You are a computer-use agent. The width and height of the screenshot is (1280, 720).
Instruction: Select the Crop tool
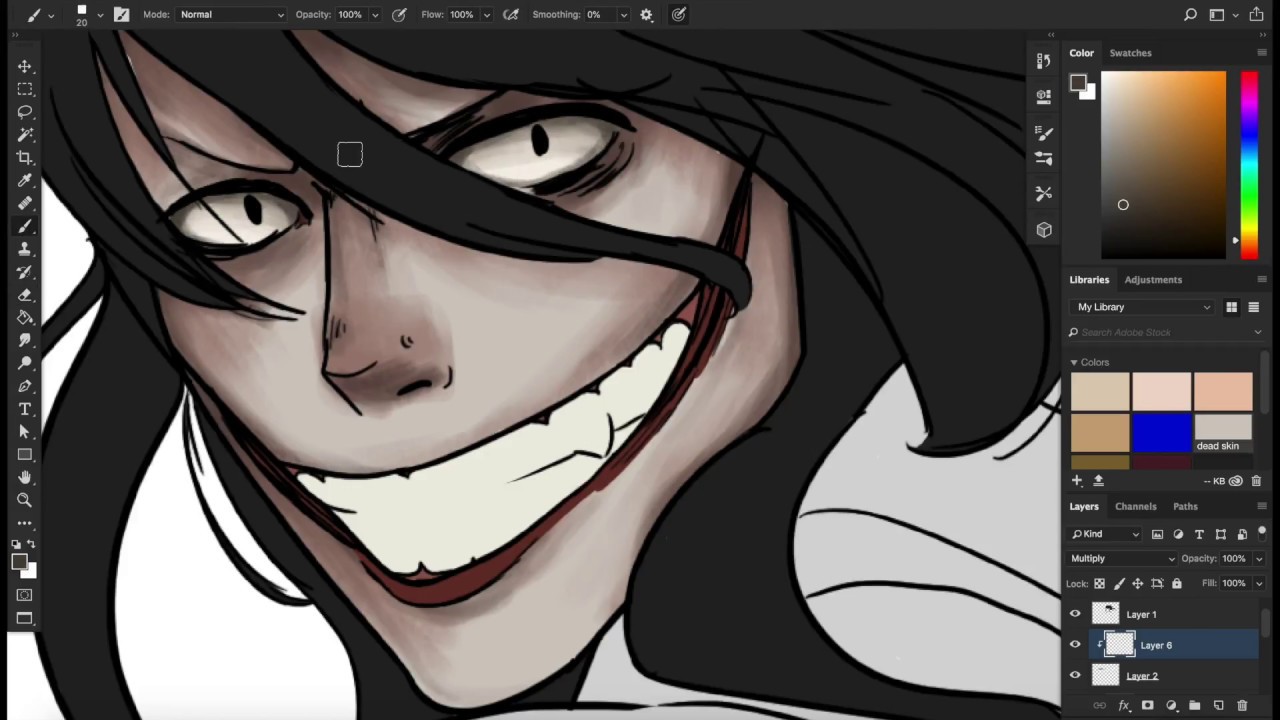pyautogui.click(x=25, y=158)
